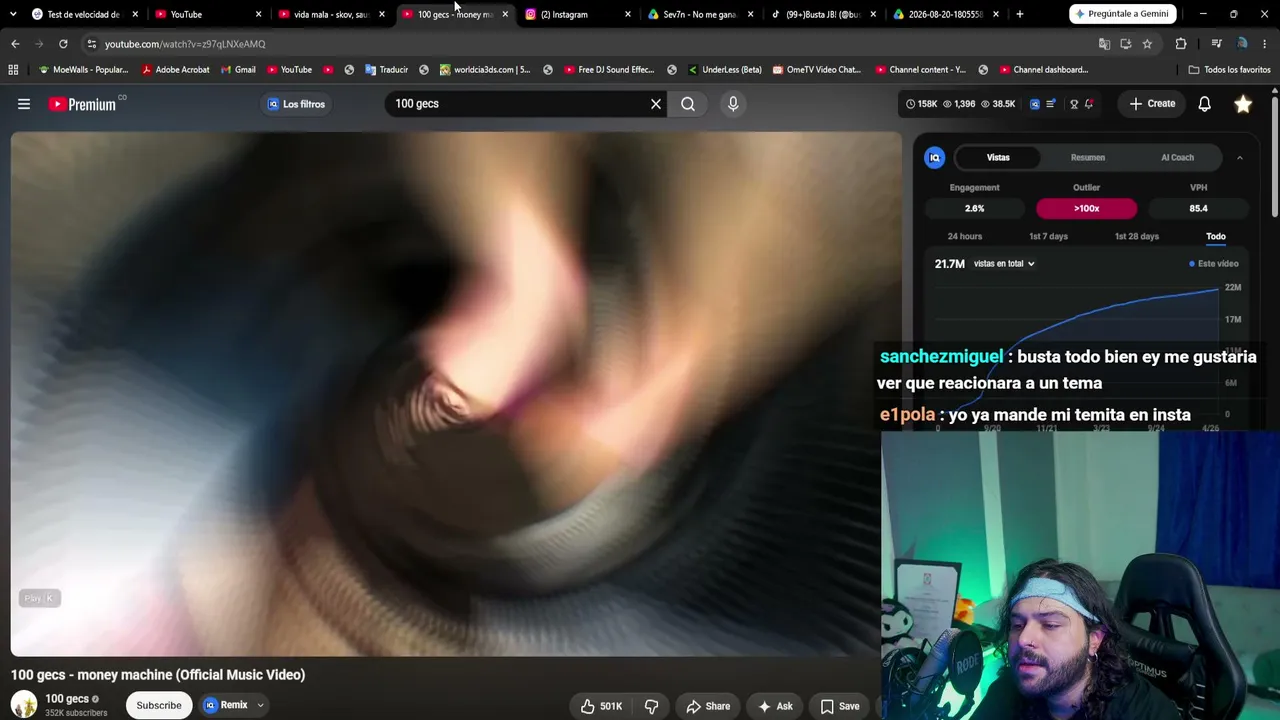Switch to the AI Coach tab
The width and height of the screenshot is (1280, 720).
pos(1177,158)
